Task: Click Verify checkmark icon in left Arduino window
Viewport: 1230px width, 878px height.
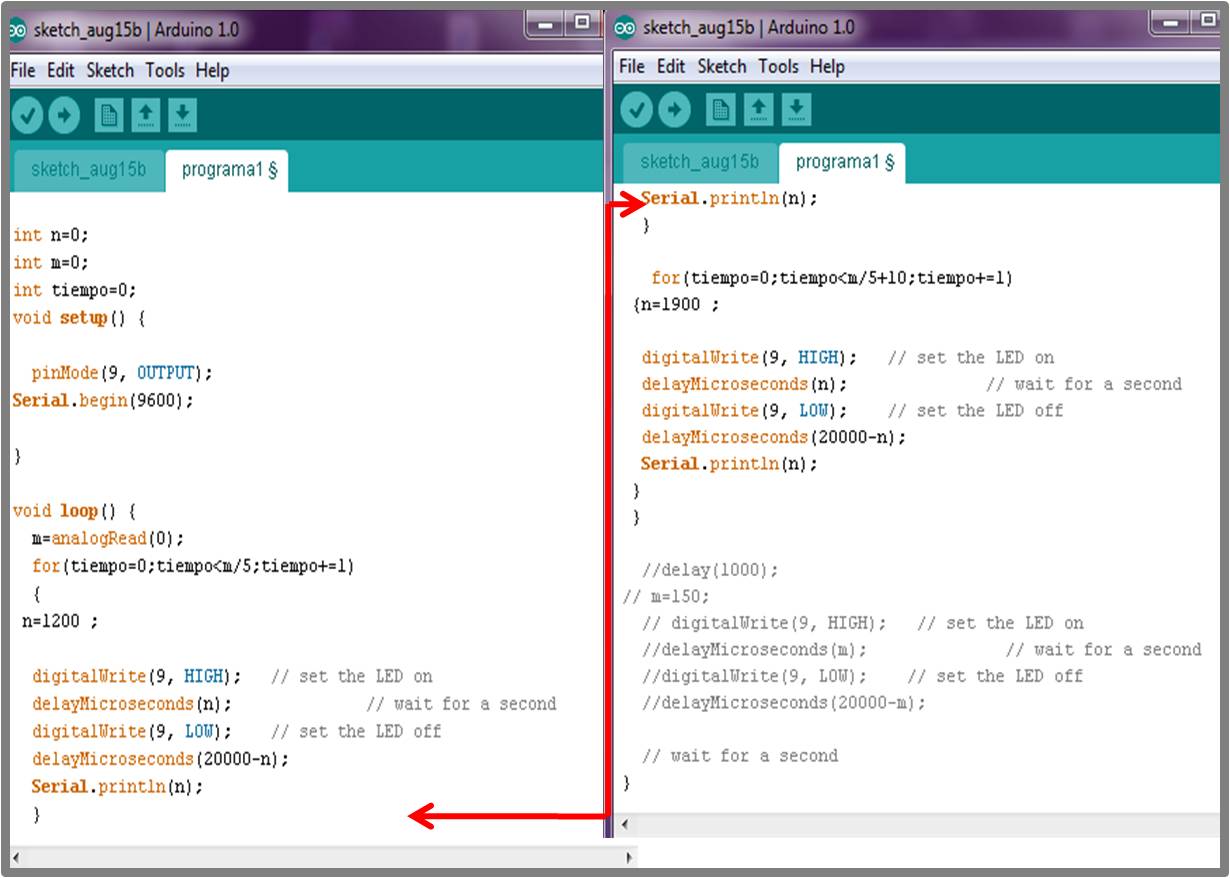Action: click(x=27, y=117)
